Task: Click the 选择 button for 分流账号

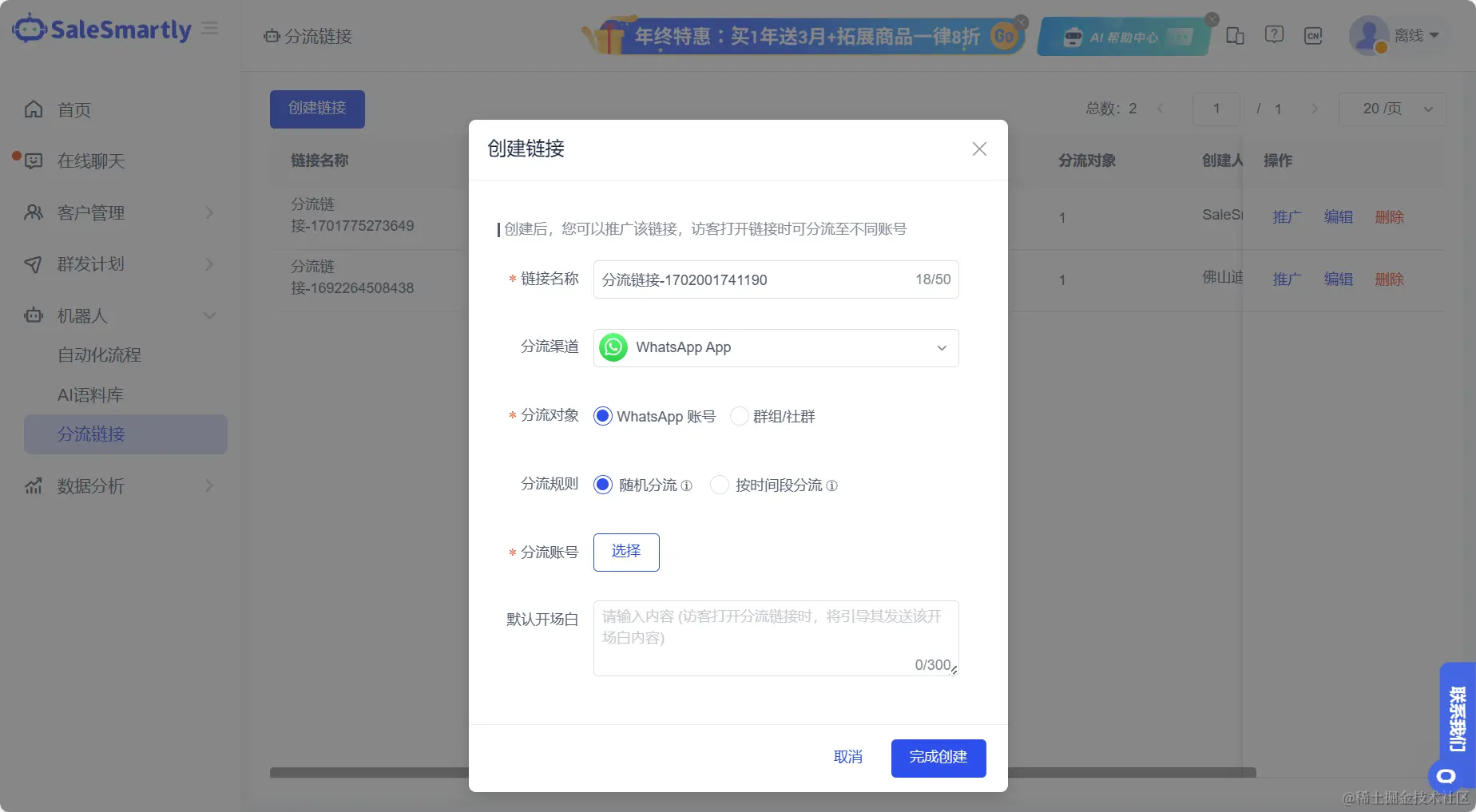Action: coord(626,553)
